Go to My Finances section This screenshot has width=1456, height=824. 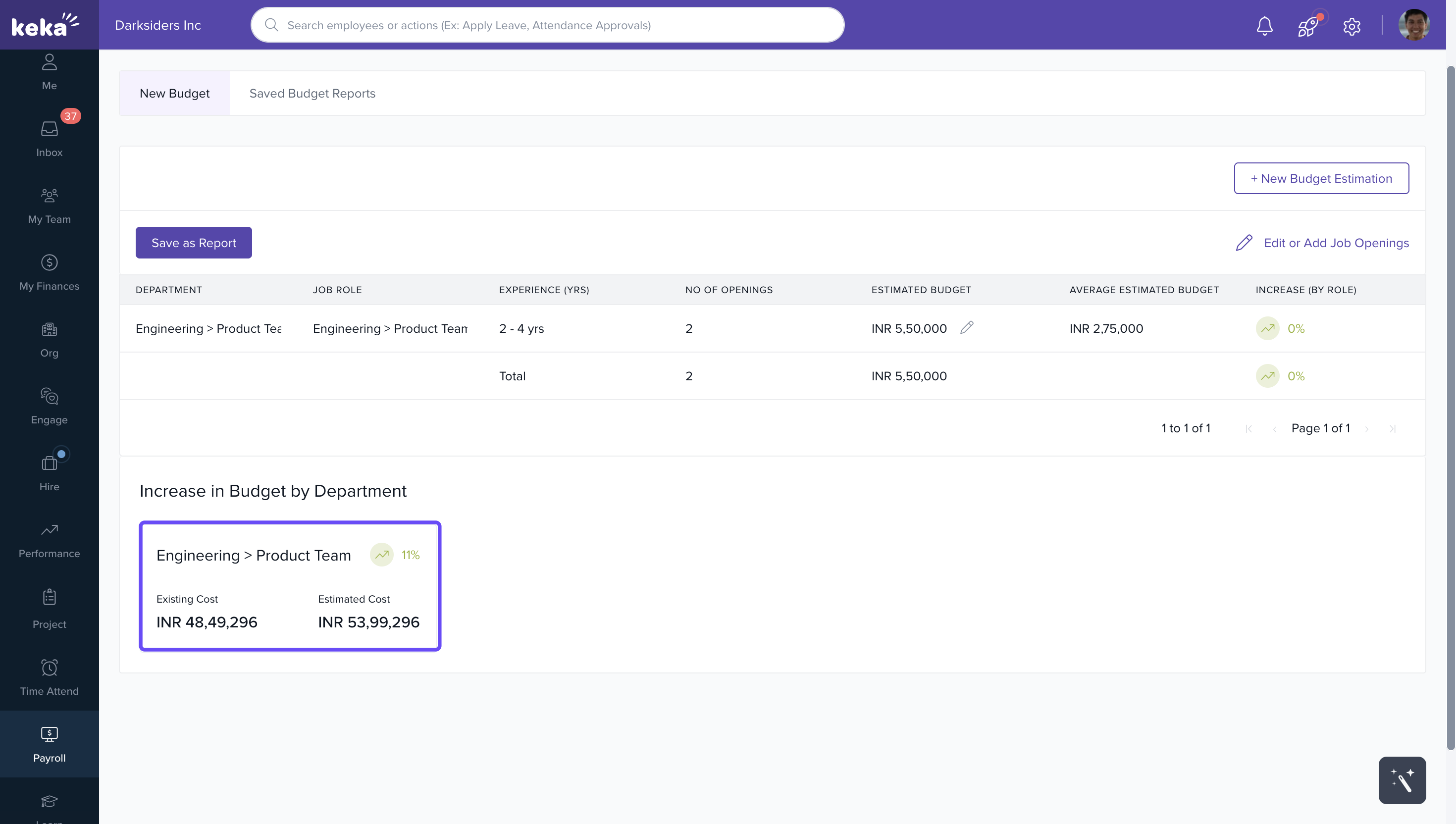(x=49, y=272)
